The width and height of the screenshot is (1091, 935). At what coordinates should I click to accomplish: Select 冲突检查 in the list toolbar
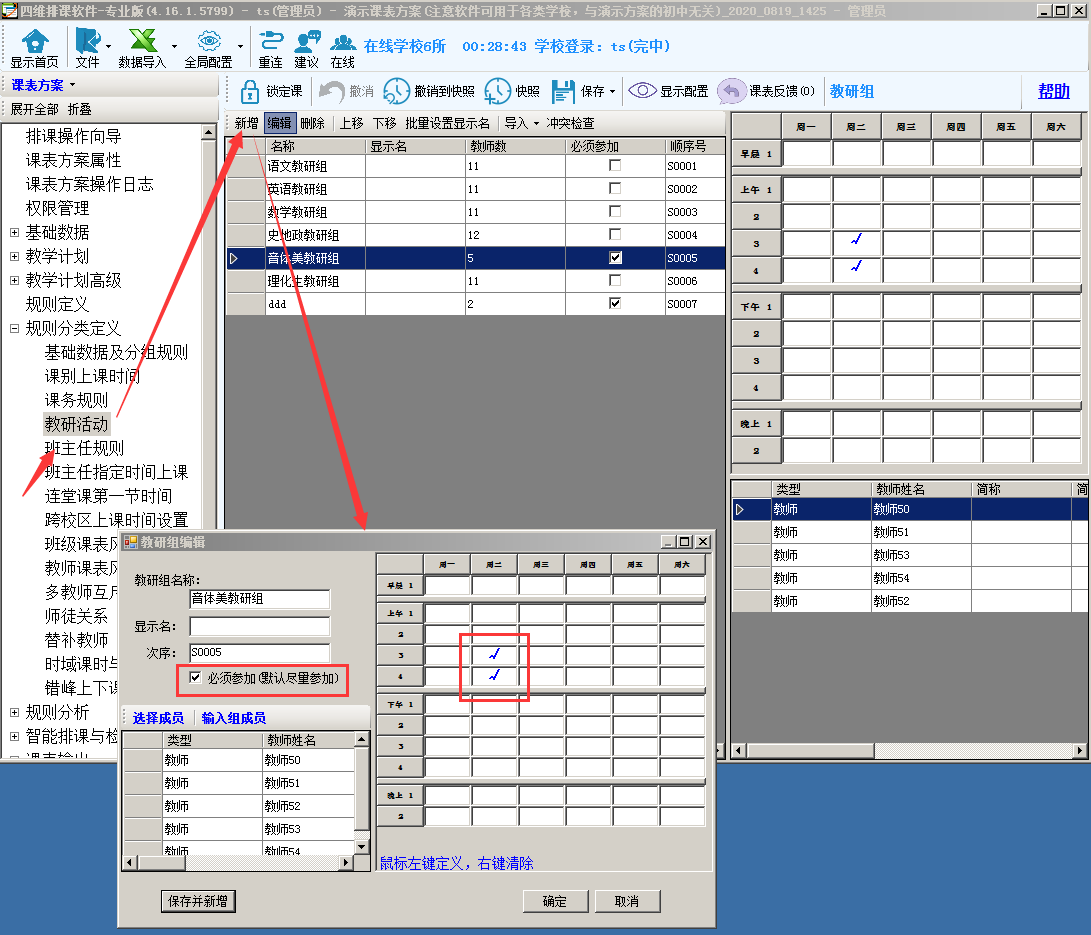point(570,123)
